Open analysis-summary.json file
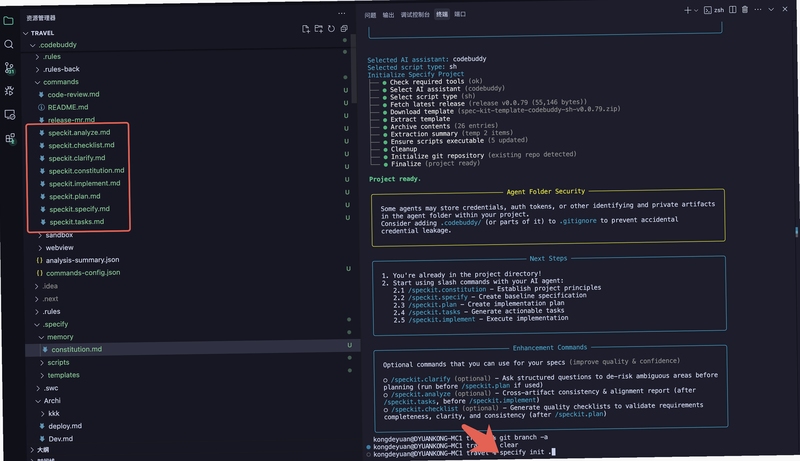This screenshot has width=800, height=461. pyautogui.click(x=82, y=260)
